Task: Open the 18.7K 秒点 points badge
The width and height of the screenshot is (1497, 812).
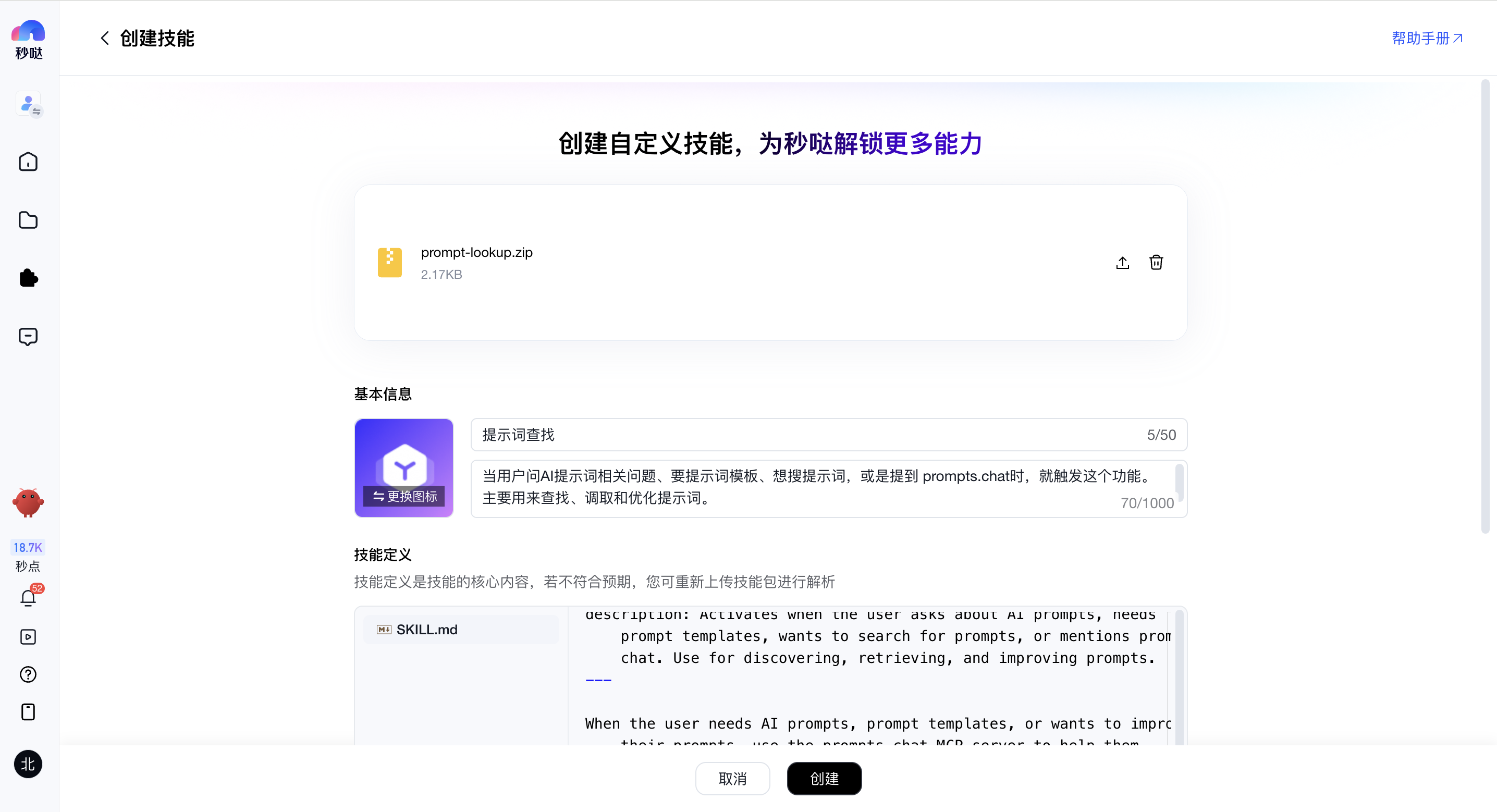Action: [28, 556]
